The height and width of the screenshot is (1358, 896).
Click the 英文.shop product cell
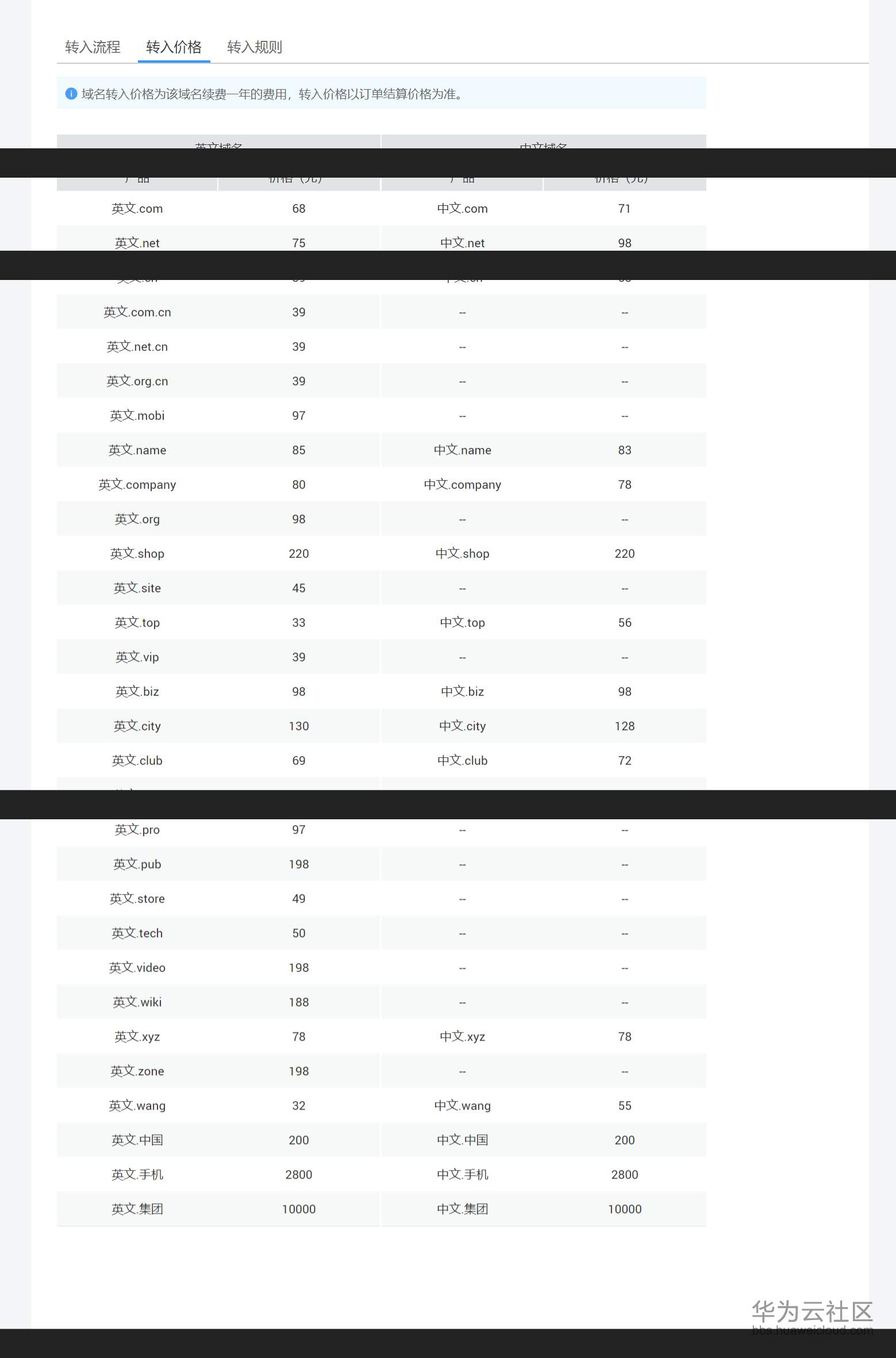pos(137,554)
